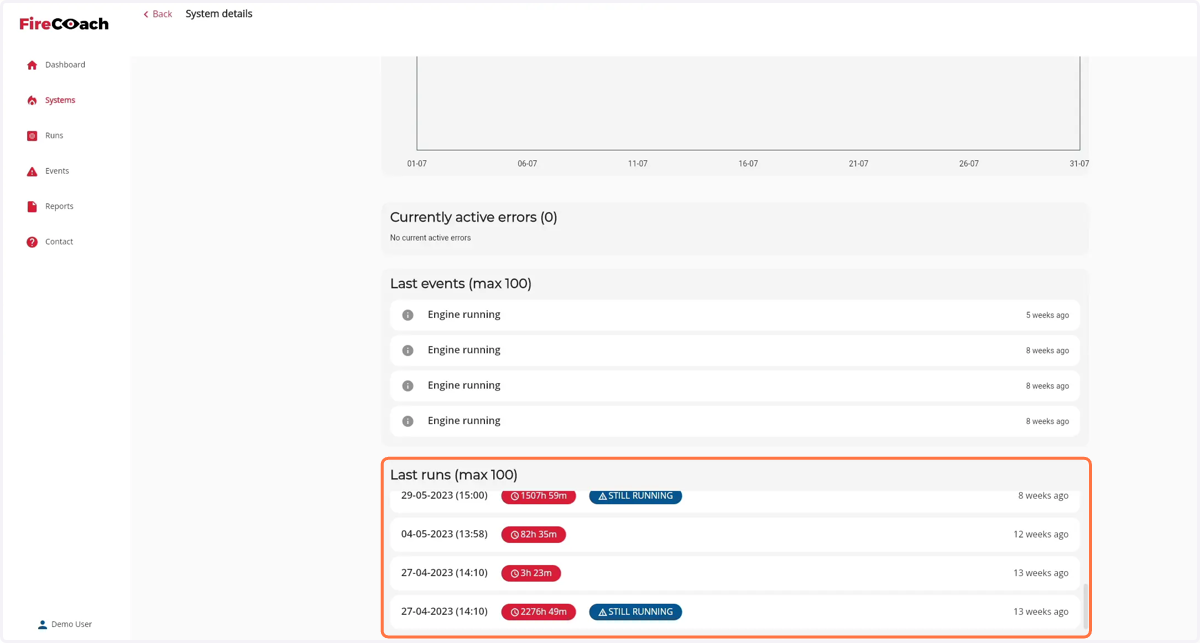This screenshot has height=643, width=1200.
Task: Click the '5 weeks ago' timestamp
Action: [x=1047, y=315]
